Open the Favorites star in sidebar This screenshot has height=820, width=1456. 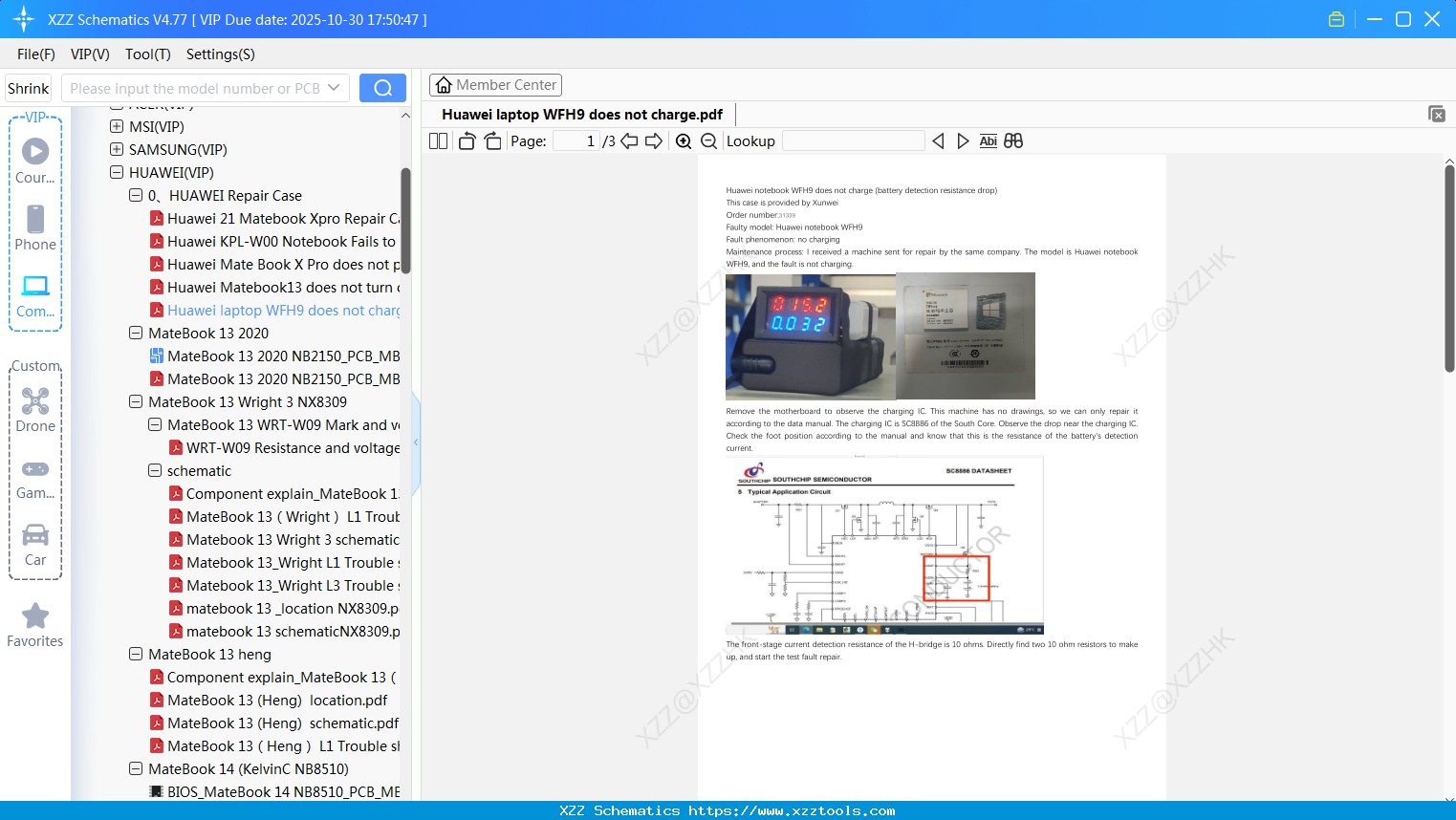pos(35,625)
